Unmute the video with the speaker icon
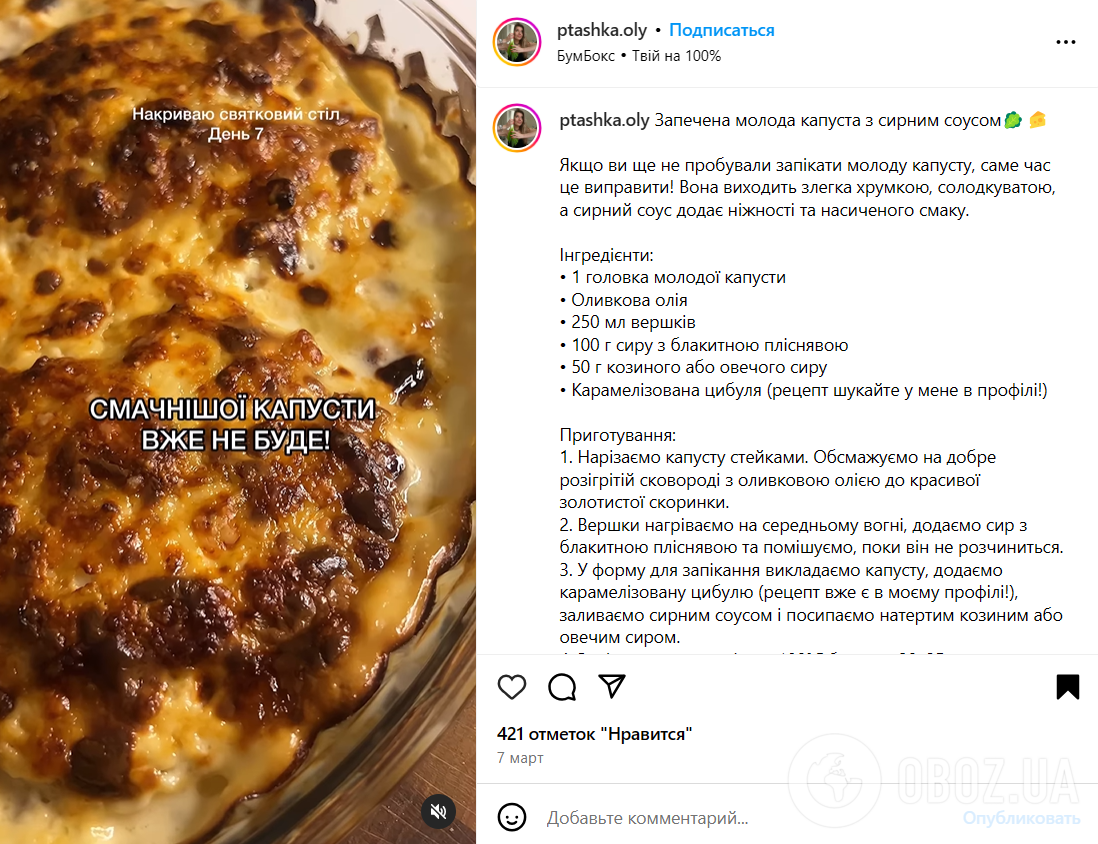This screenshot has width=1098, height=844. 438,811
